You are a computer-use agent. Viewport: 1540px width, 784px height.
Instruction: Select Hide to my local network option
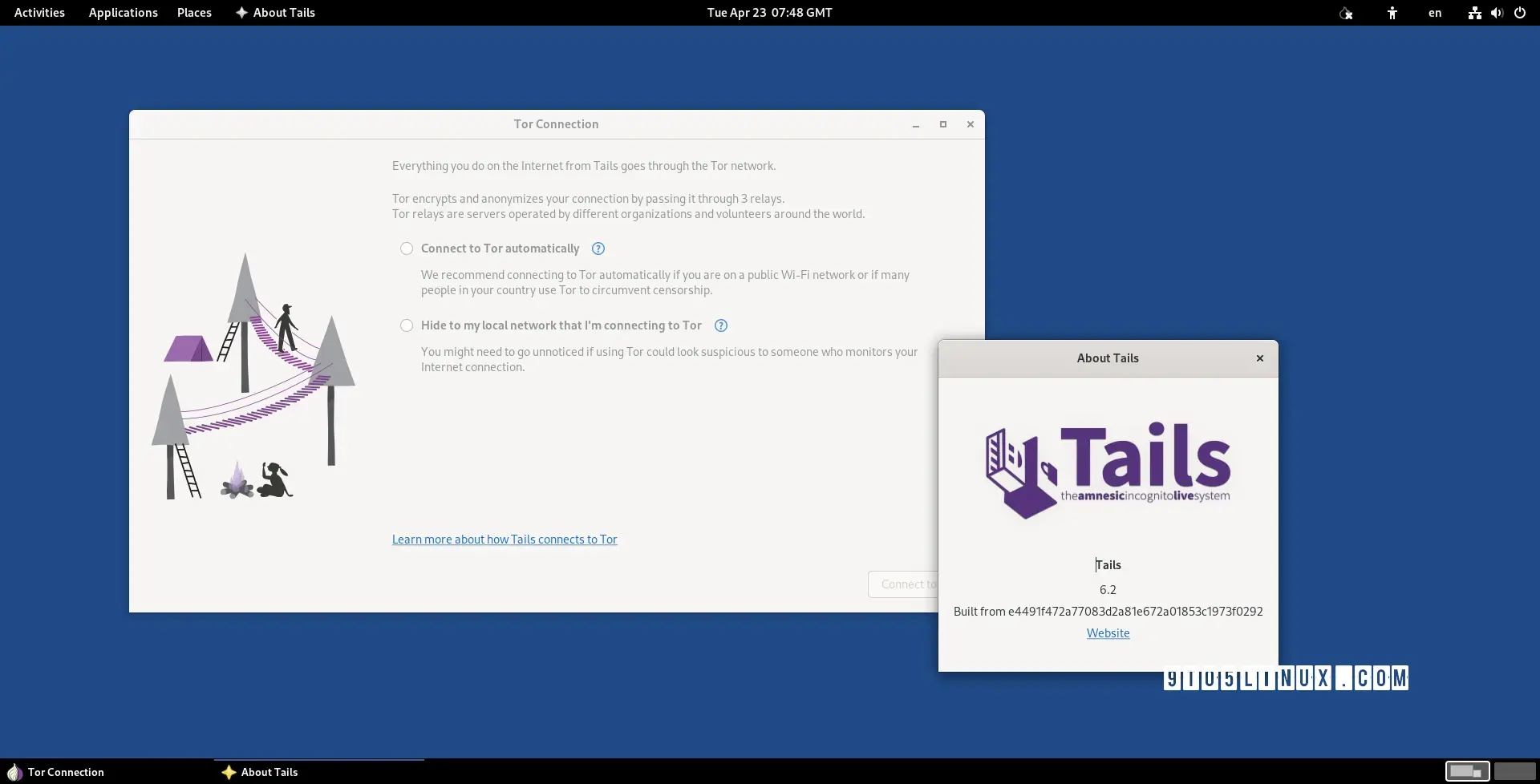407,325
